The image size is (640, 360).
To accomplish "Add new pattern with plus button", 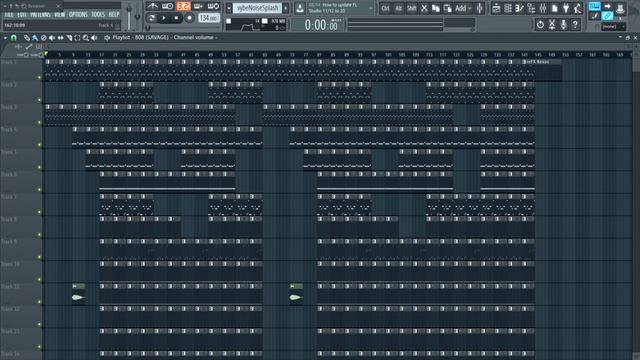I will click(286, 8).
